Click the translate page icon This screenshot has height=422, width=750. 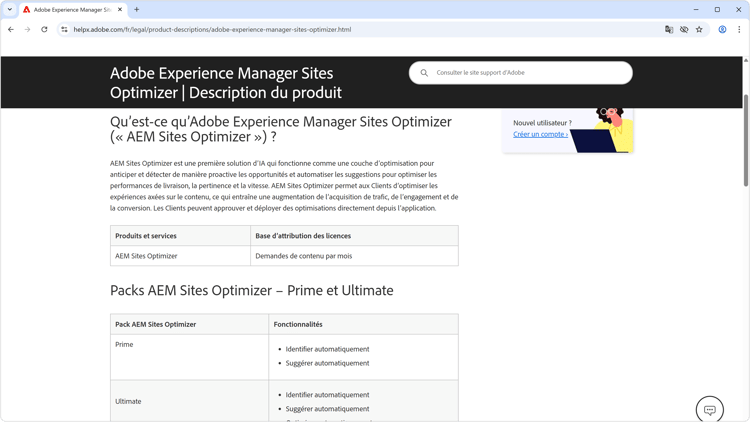(669, 29)
